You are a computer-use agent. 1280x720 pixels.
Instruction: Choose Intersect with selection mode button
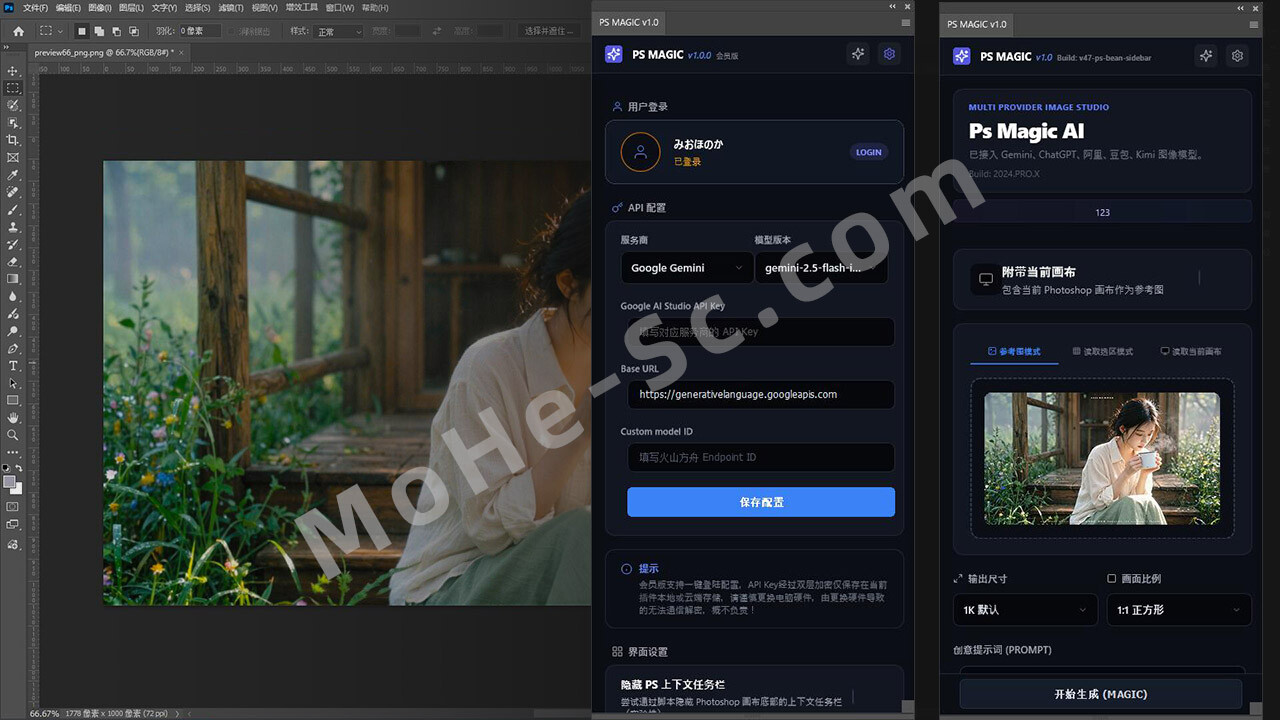coord(134,31)
